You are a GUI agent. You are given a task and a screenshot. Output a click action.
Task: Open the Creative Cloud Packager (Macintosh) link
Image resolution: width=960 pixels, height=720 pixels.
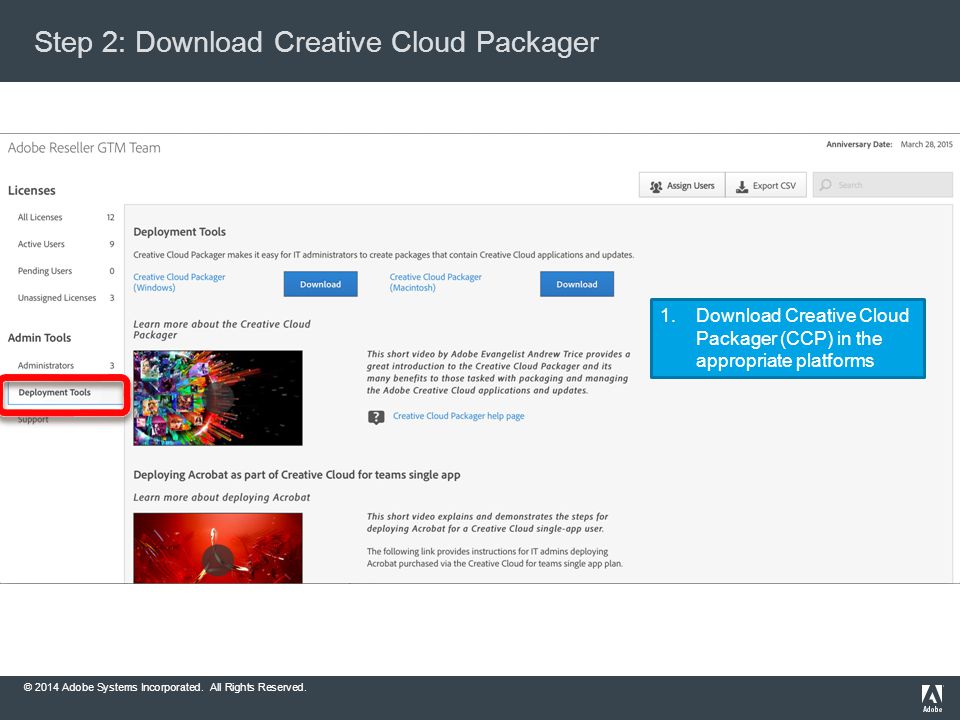[435, 282]
